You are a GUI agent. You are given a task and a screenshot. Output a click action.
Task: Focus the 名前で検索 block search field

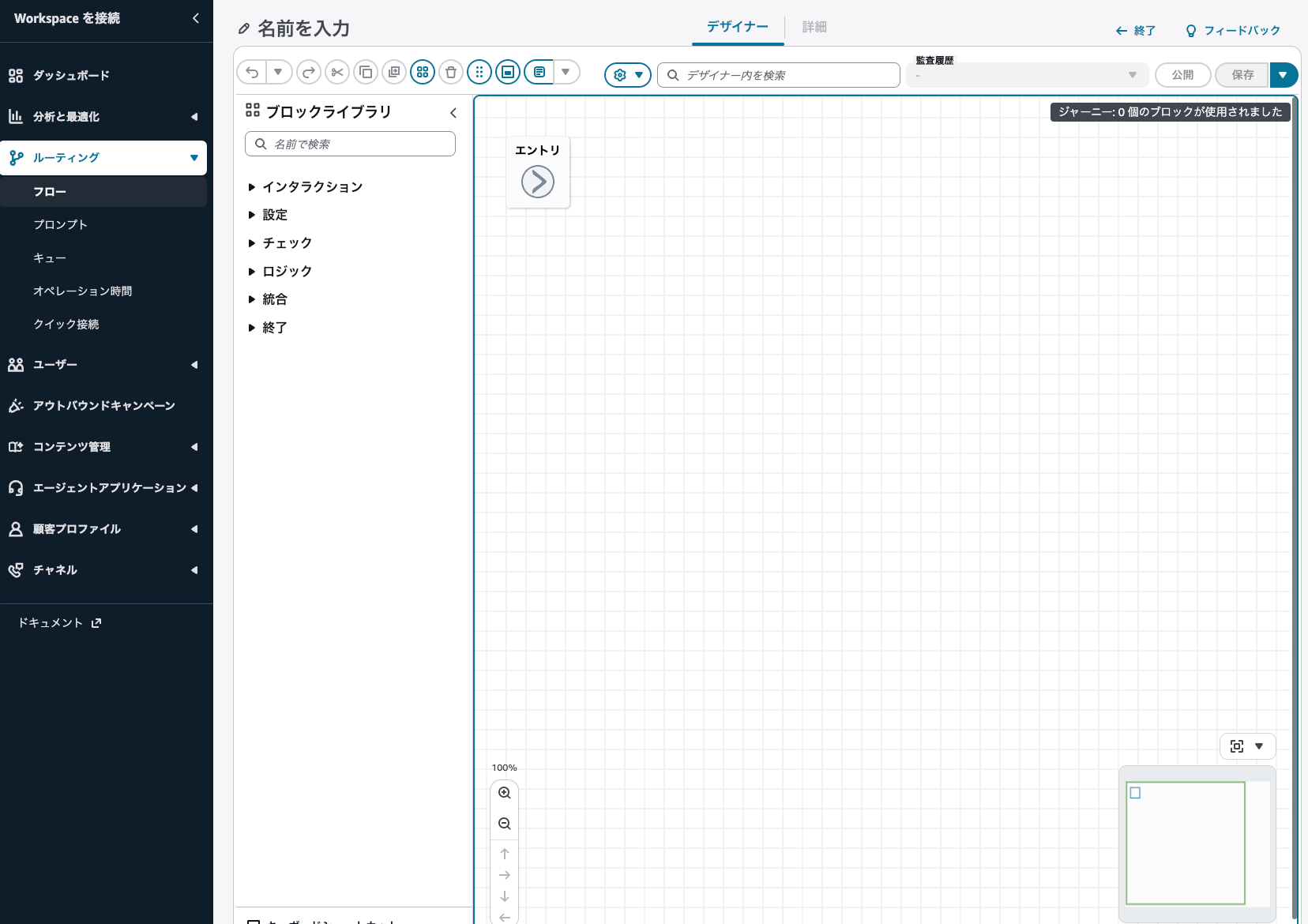350,144
